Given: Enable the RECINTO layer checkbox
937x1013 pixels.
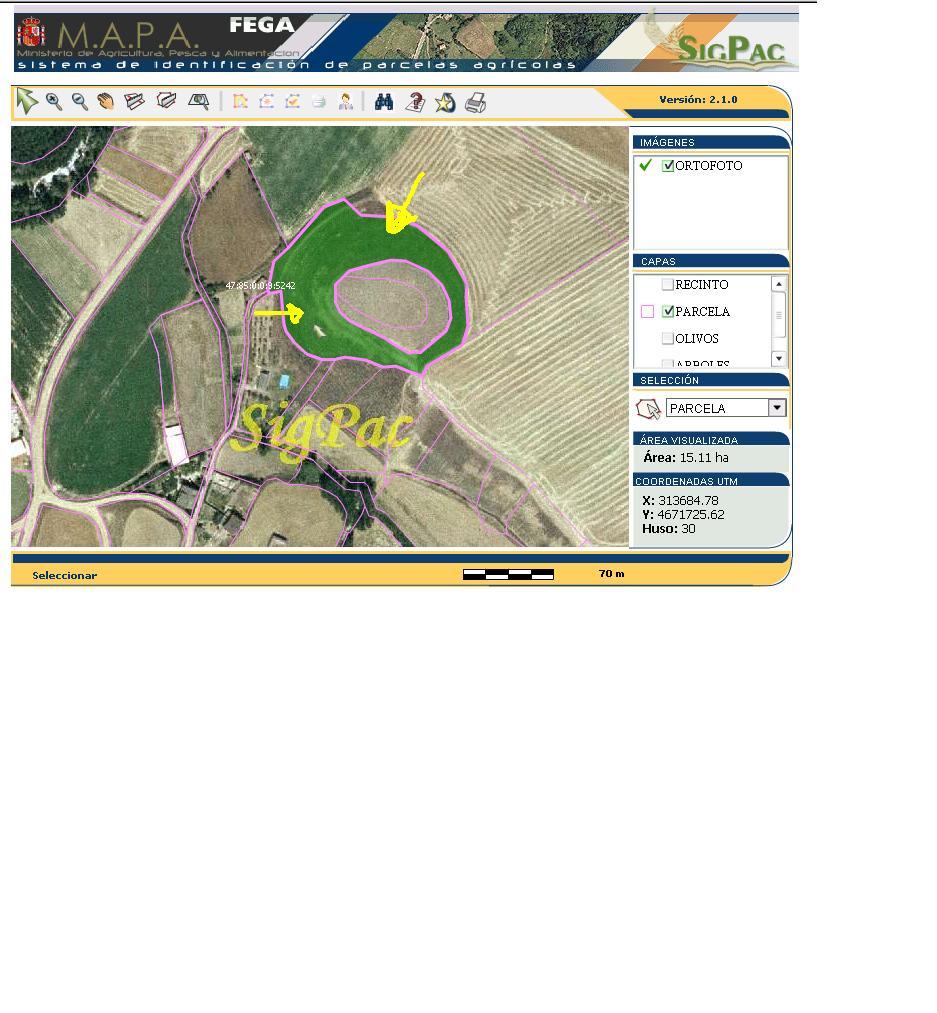Looking at the screenshot, I should coord(668,285).
